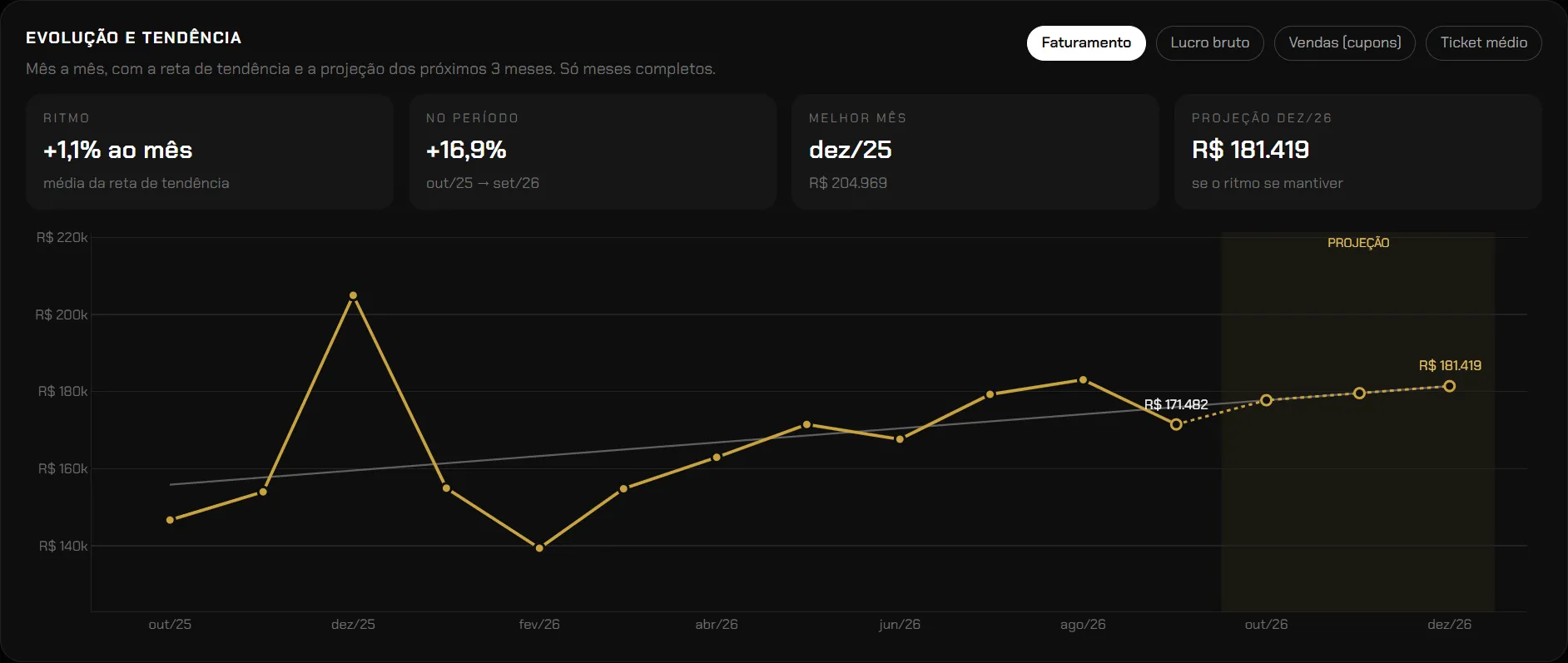Image resolution: width=1568 pixels, height=663 pixels.
Task: Click the abr/26 data point
Action: pyautogui.click(x=717, y=458)
